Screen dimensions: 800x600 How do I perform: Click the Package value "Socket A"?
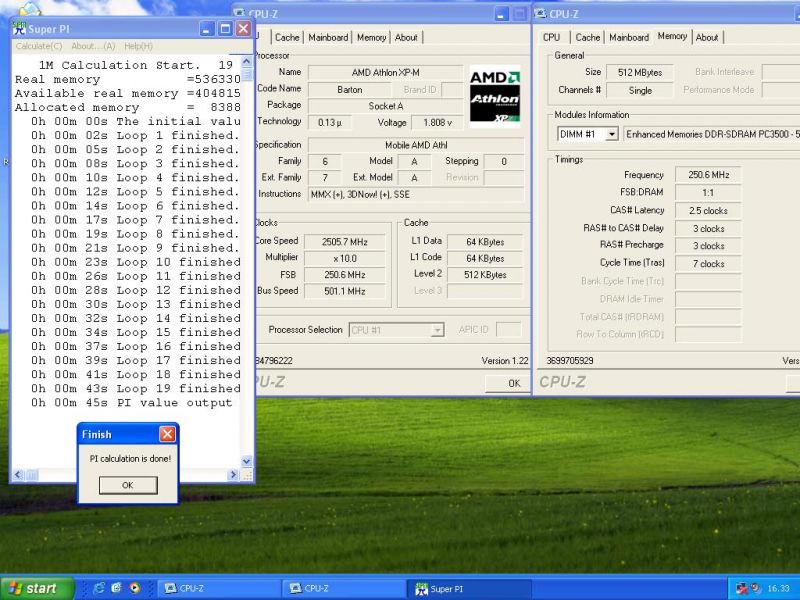point(385,106)
